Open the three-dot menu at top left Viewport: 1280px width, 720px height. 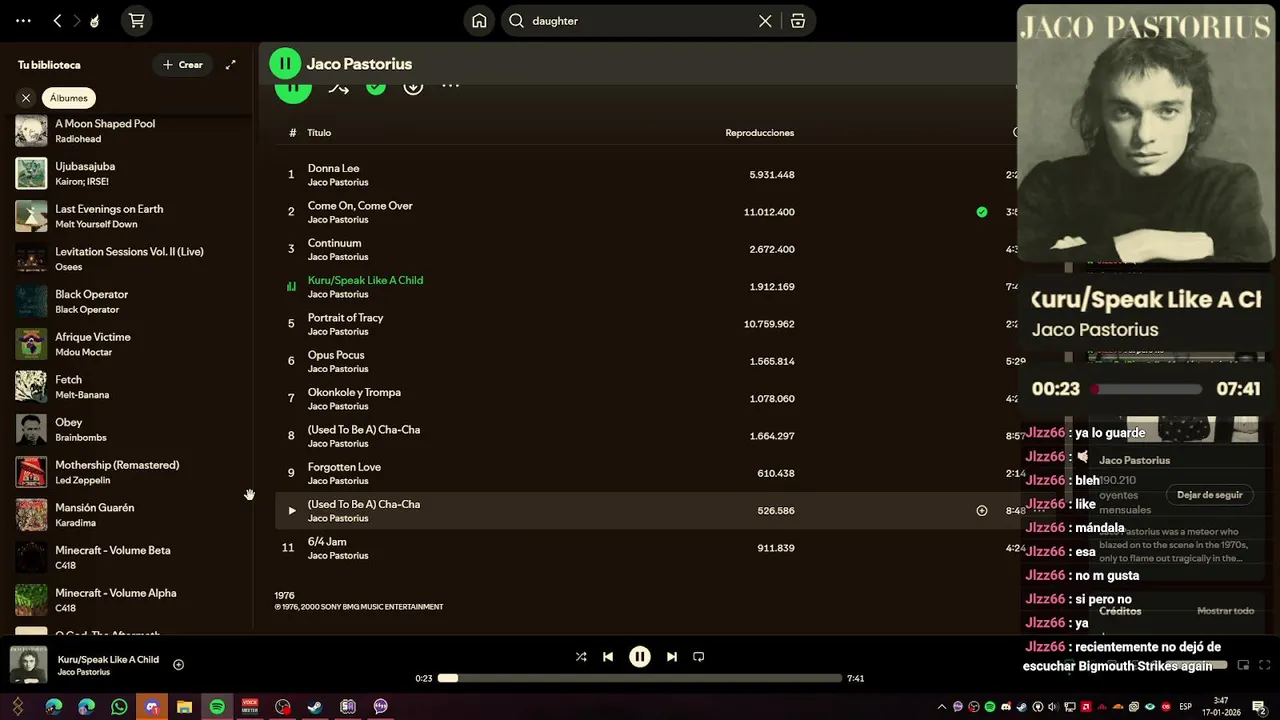(x=23, y=21)
